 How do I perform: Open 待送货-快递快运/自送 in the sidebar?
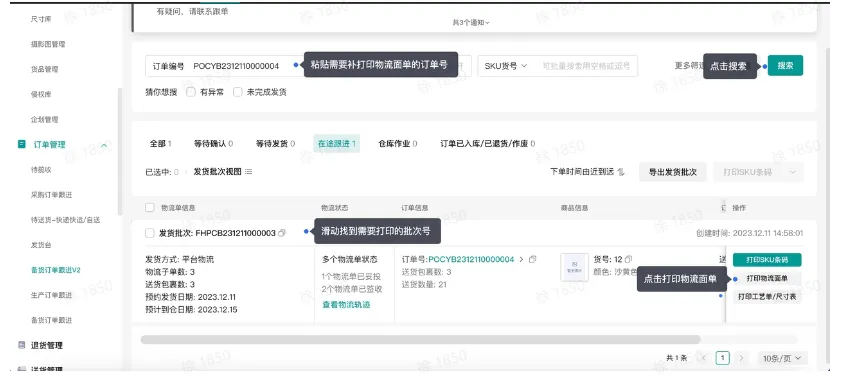(x=66, y=220)
